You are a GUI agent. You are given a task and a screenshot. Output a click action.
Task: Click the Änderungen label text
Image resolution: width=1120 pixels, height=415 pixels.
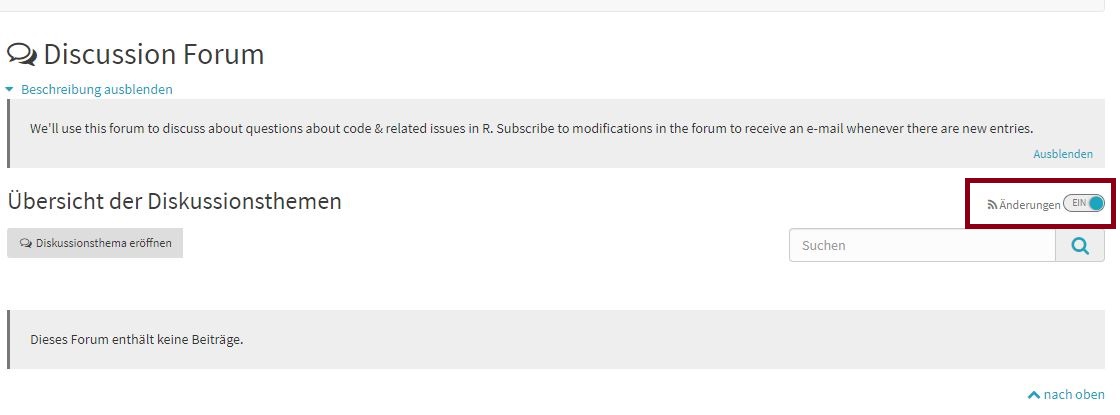click(1029, 205)
